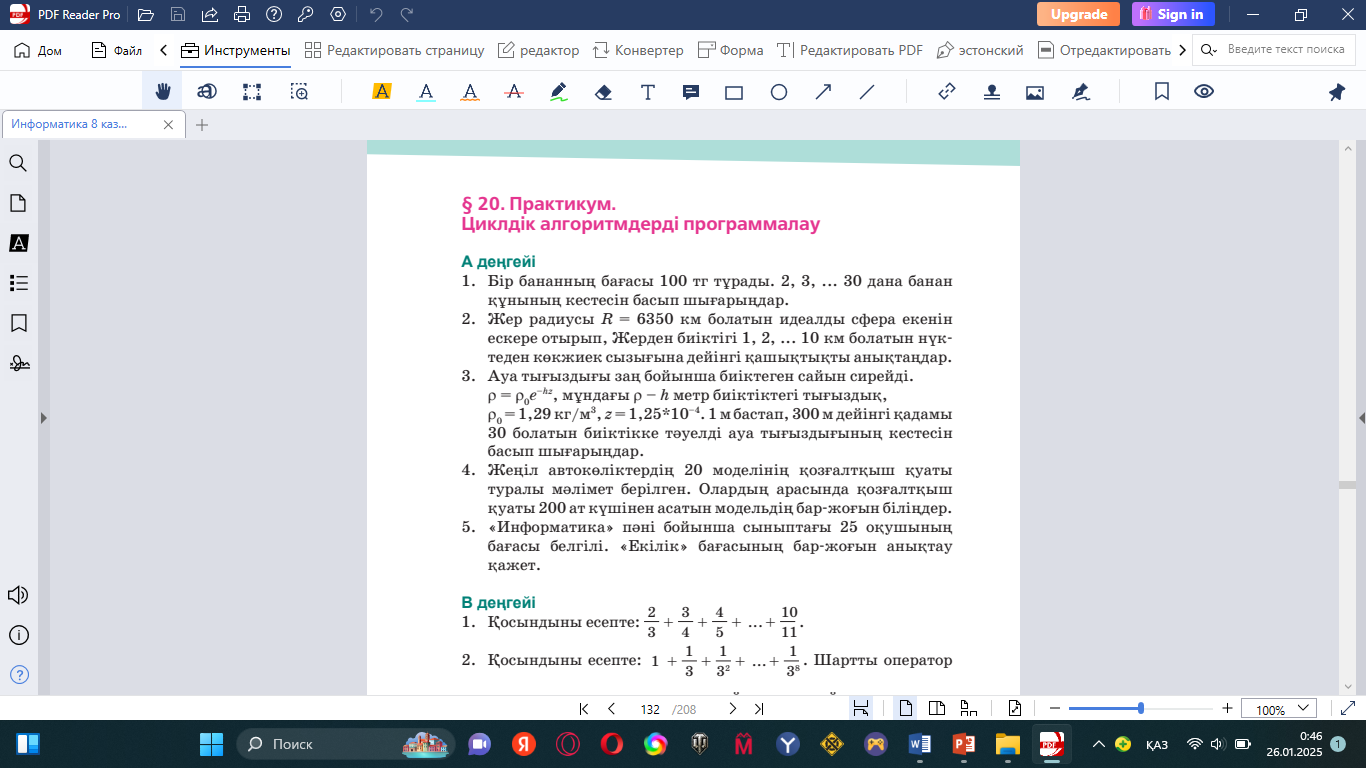The width and height of the screenshot is (1366, 768).
Task: Select the Line drawing tool
Action: [x=867, y=92]
